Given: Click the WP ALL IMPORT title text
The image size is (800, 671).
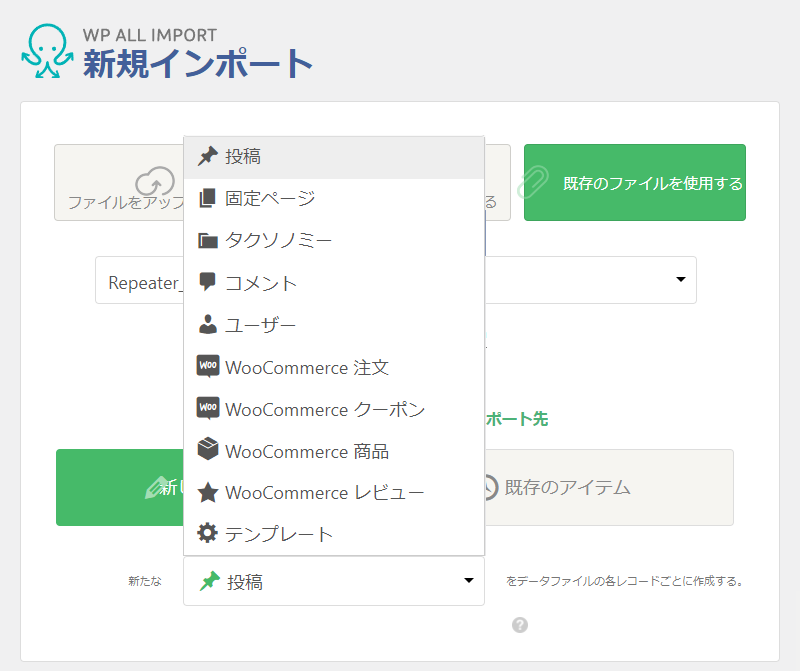Looking at the screenshot, I should pos(150,35).
